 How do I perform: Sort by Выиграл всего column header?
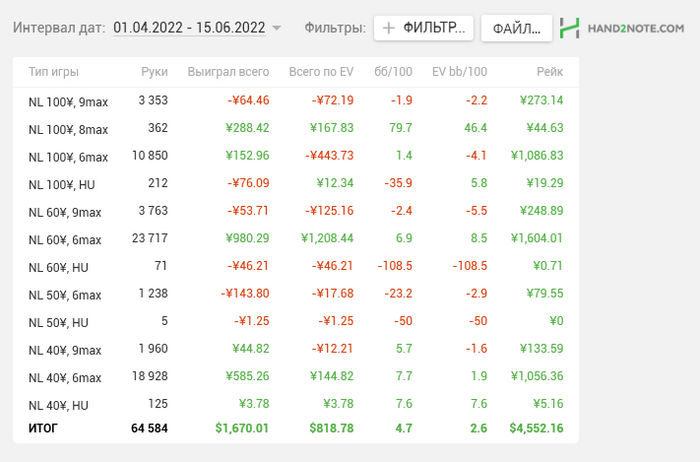(228, 72)
